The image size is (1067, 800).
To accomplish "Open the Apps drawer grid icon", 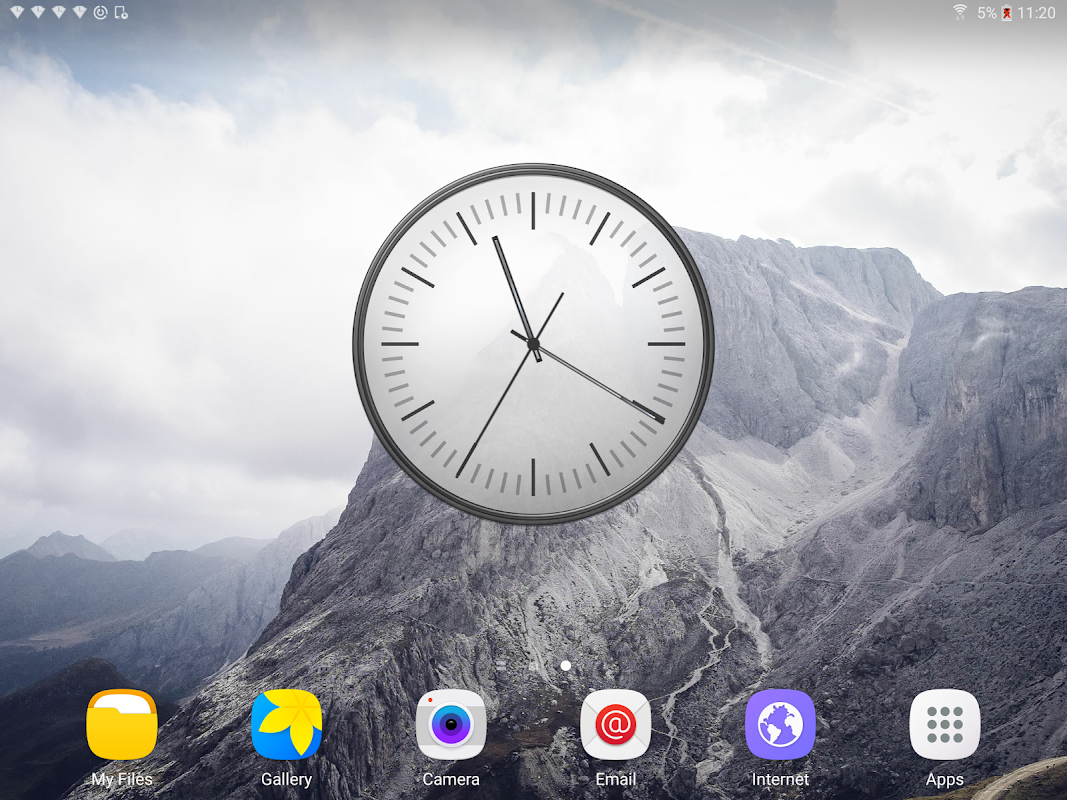I will click(x=945, y=724).
